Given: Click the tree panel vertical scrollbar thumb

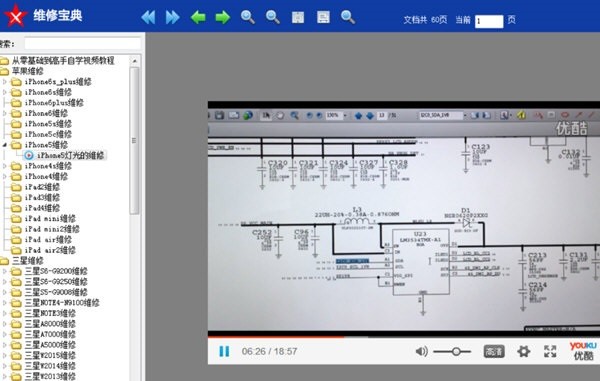Looking at the screenshot, I should (x=134, y=140).
